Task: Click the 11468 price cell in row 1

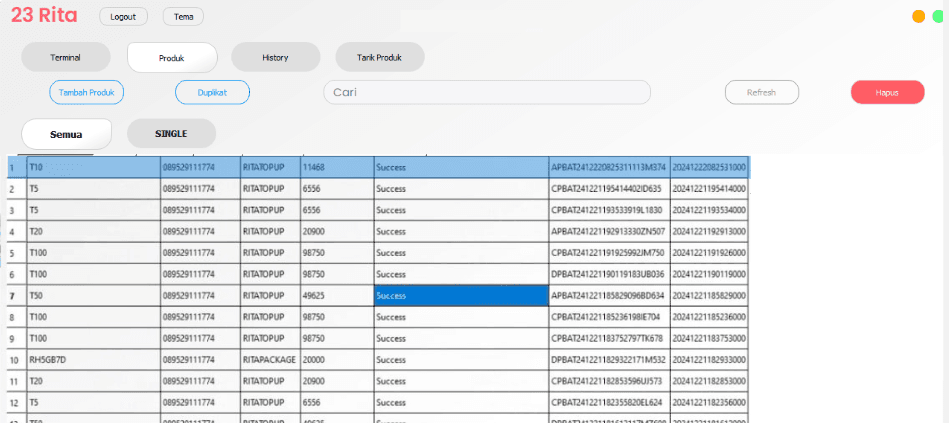Action: (336, 167)
